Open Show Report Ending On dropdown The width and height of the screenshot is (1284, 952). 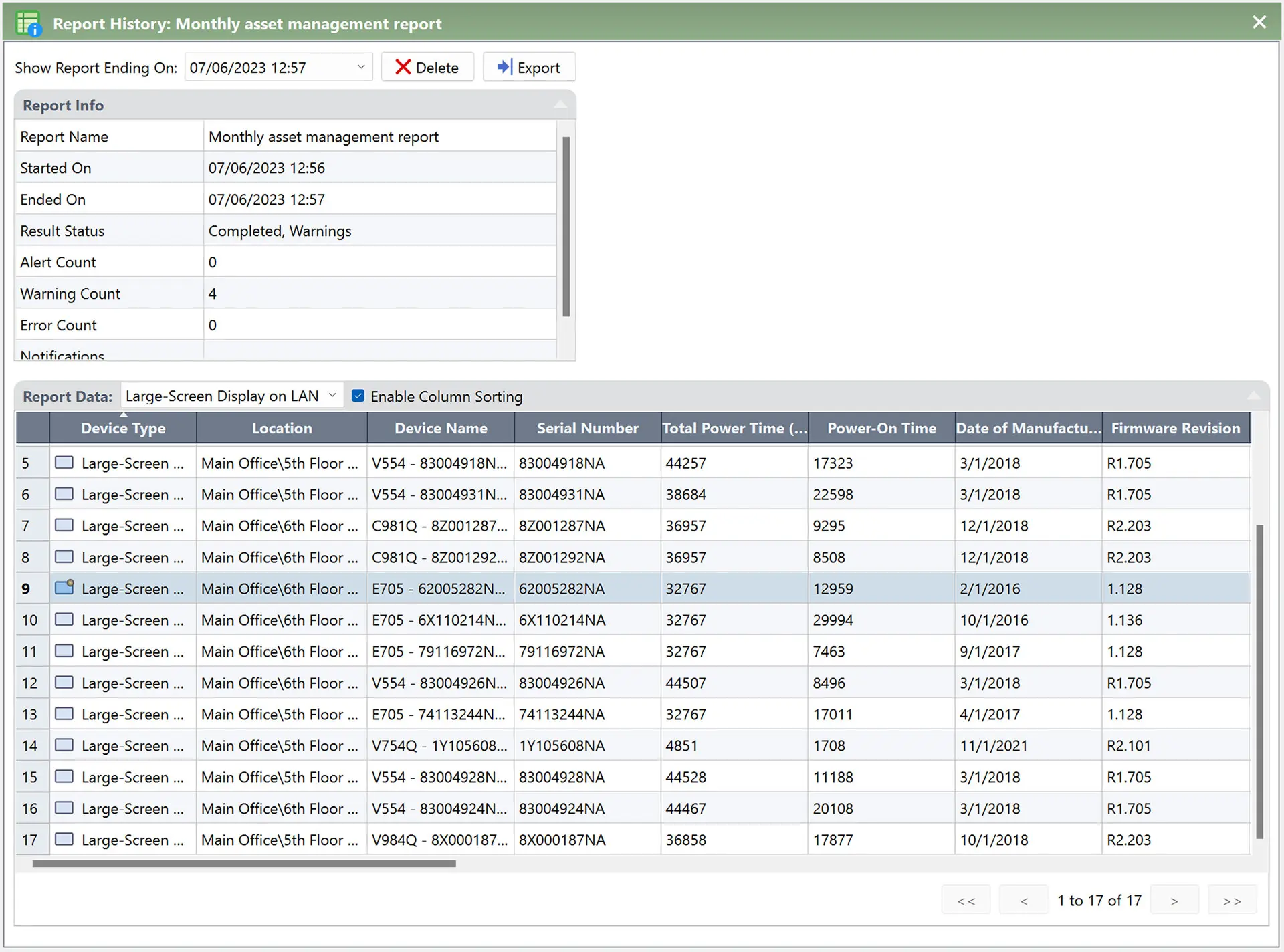click(360, 67)
